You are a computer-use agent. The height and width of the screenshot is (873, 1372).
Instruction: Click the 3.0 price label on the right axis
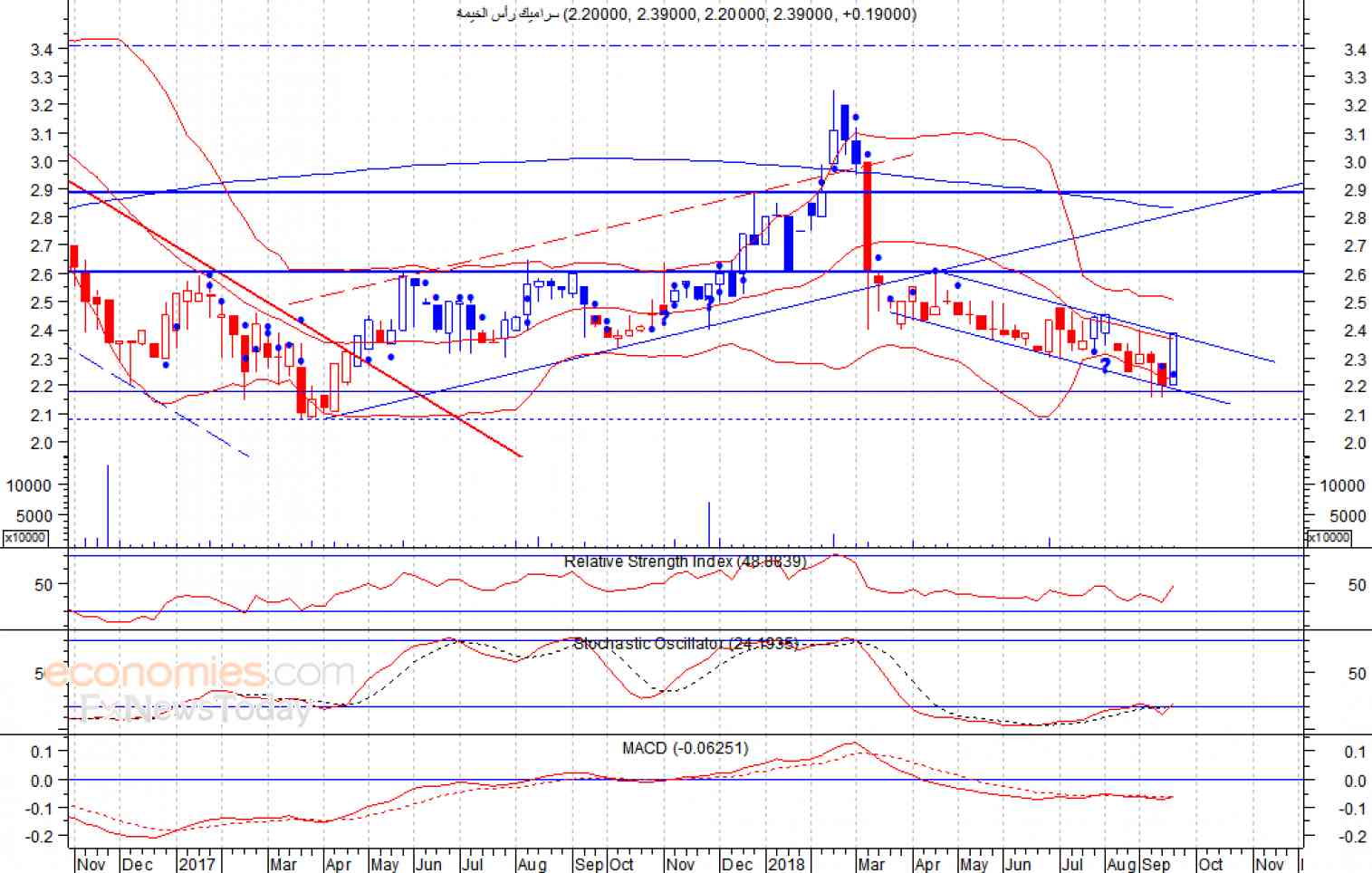1356,162
